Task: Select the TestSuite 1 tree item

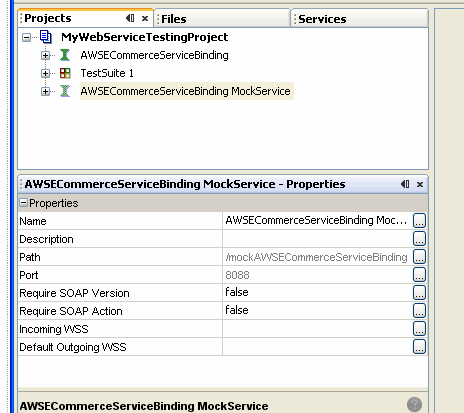Action: tap(107, 73)
